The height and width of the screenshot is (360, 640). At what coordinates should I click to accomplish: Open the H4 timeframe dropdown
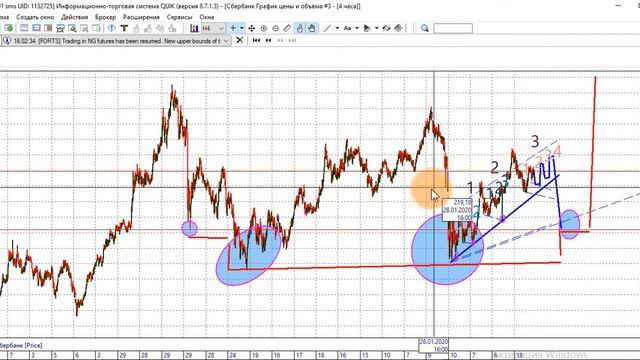(x=213, y=28)
